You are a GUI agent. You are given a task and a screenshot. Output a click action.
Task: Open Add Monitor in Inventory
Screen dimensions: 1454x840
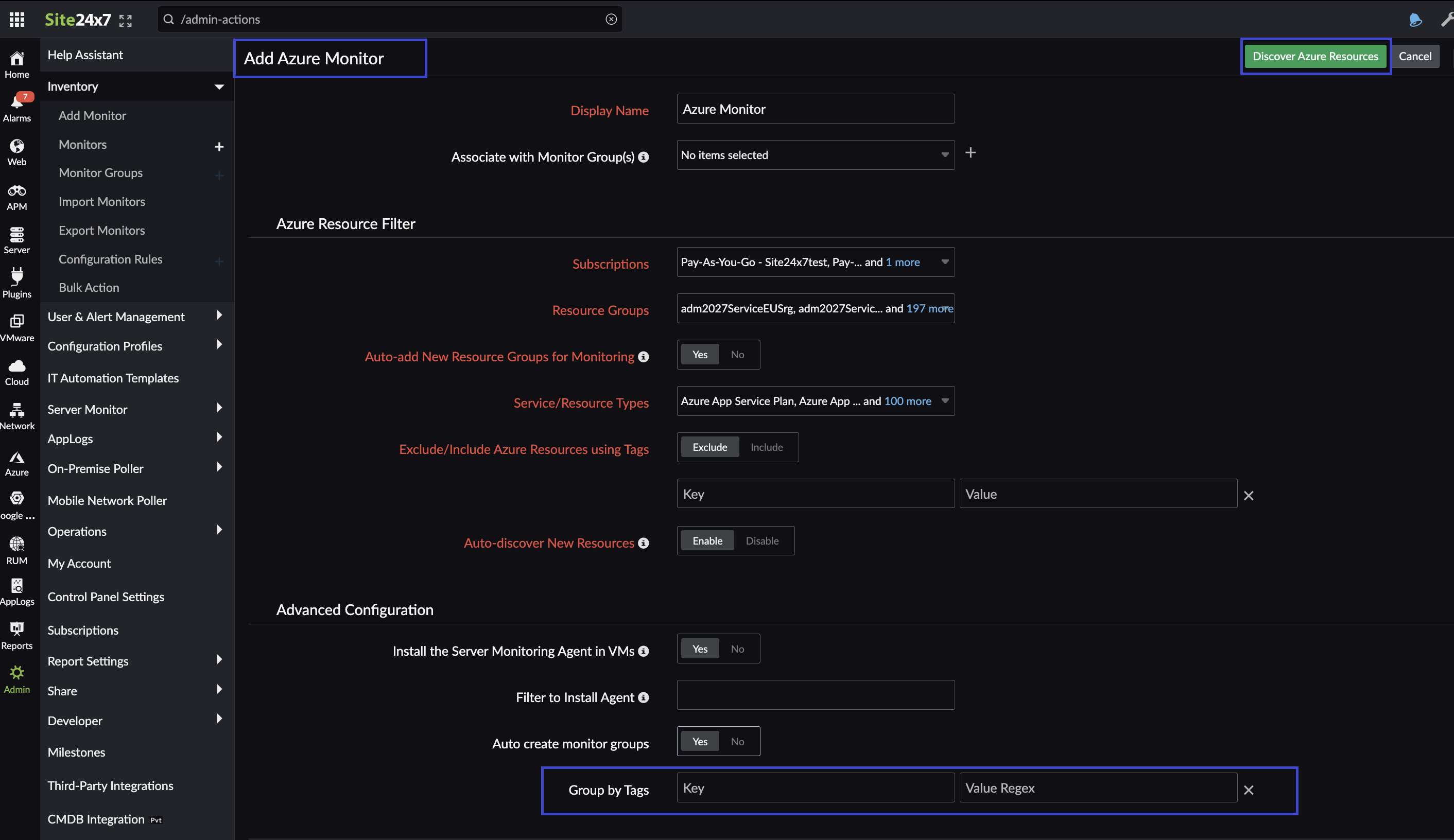(x=92, y=115)
